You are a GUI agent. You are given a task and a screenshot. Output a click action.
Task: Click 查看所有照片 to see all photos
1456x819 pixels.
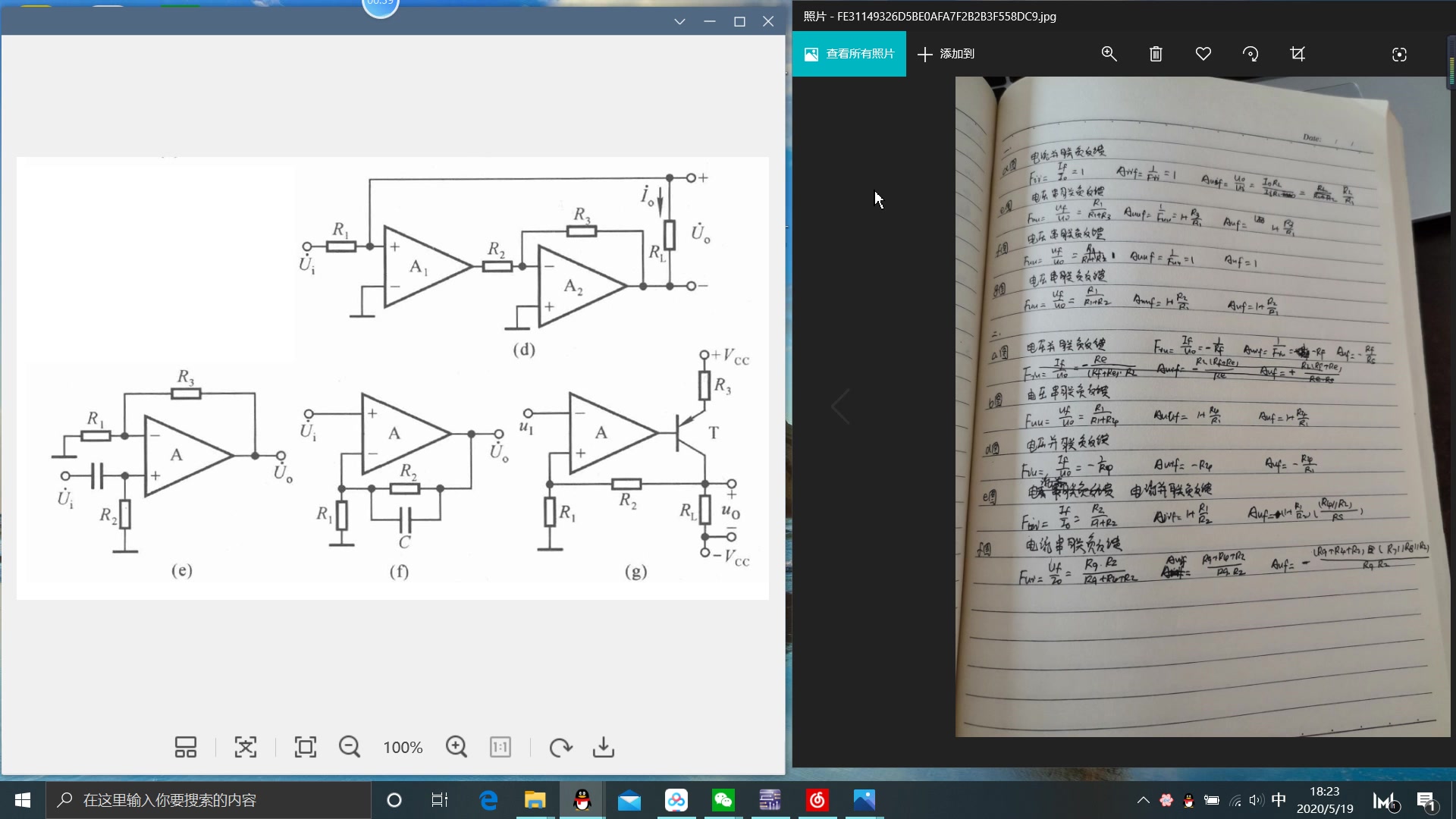point(849,54)
